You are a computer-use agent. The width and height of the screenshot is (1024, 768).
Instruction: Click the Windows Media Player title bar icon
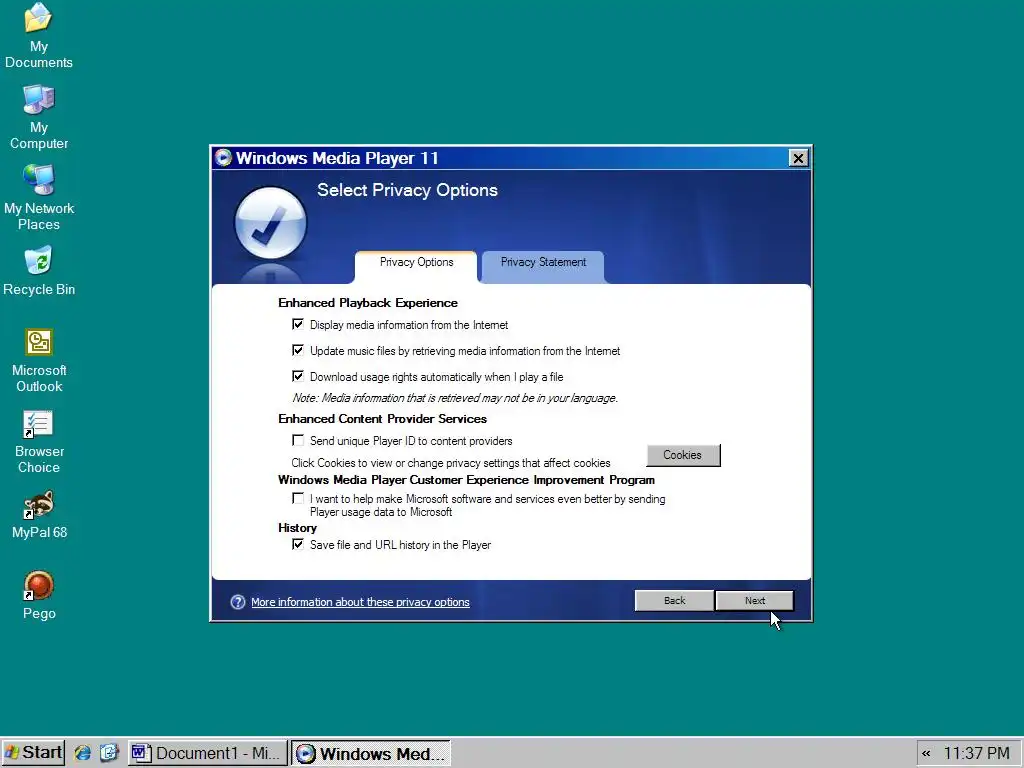point(223,158)
